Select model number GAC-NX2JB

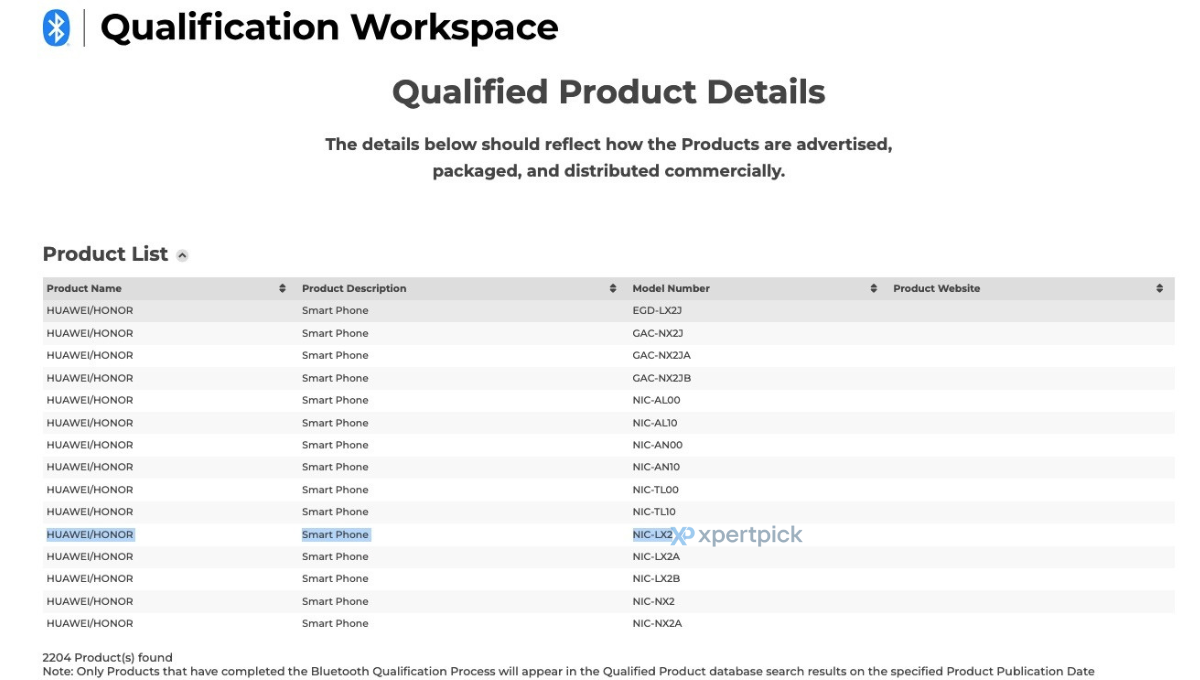[661, 378]
